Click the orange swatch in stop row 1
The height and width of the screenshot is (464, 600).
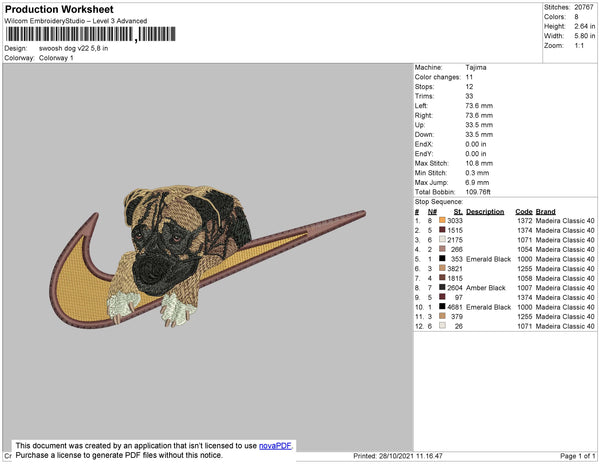point(442,220)
